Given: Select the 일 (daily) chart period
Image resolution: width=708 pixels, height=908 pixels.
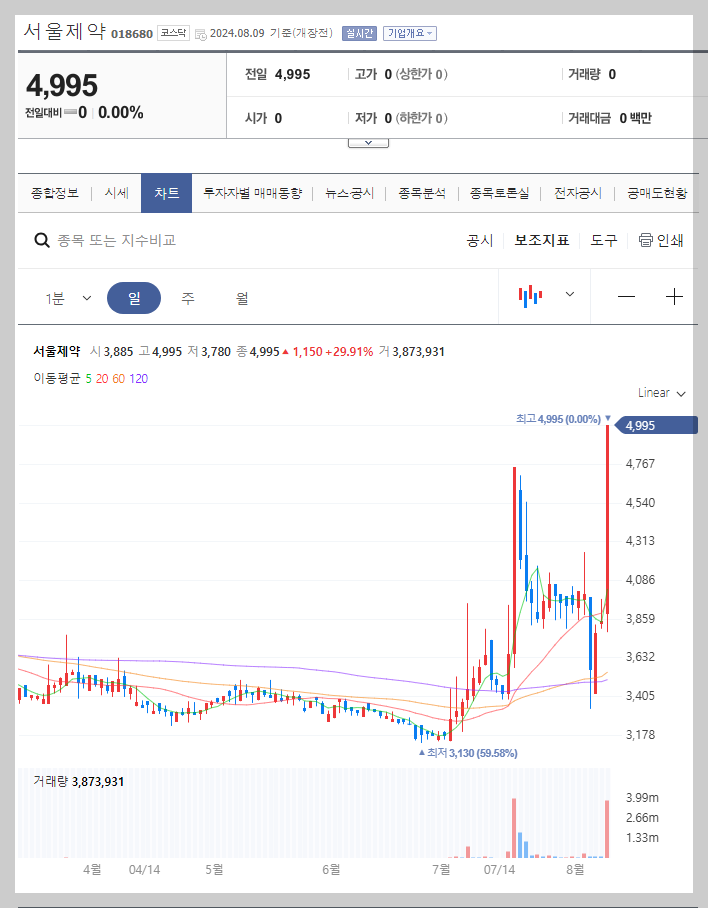Looking at the screenshot, I should 134,296.
